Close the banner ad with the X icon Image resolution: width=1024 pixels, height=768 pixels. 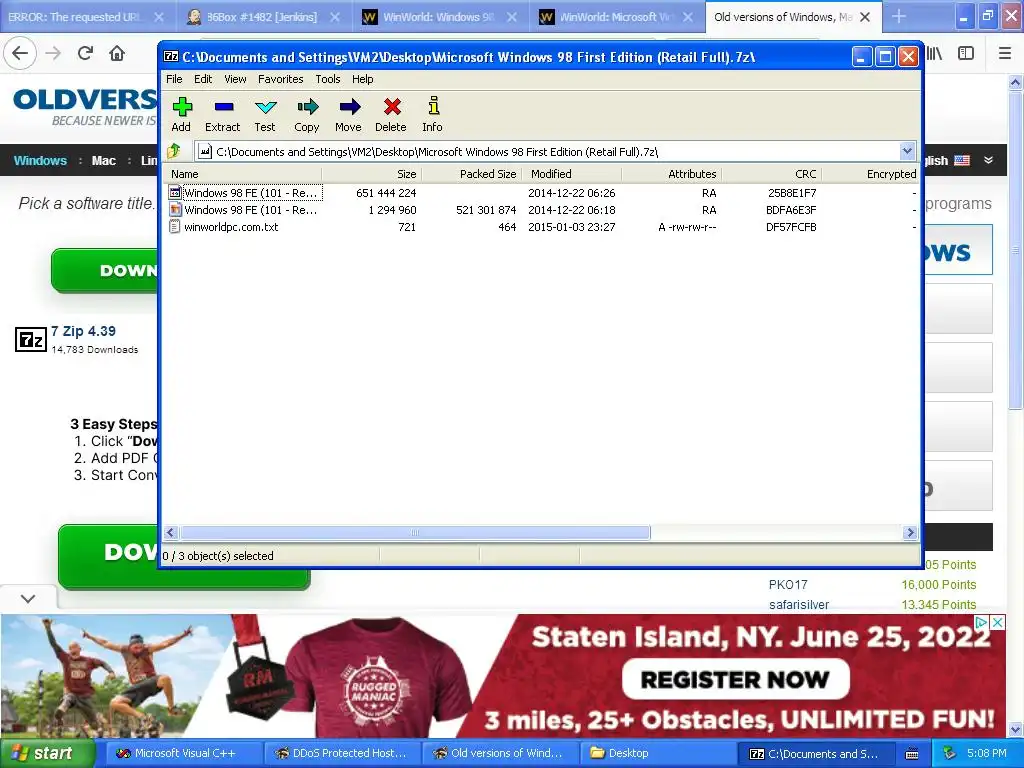click(997, 622)
